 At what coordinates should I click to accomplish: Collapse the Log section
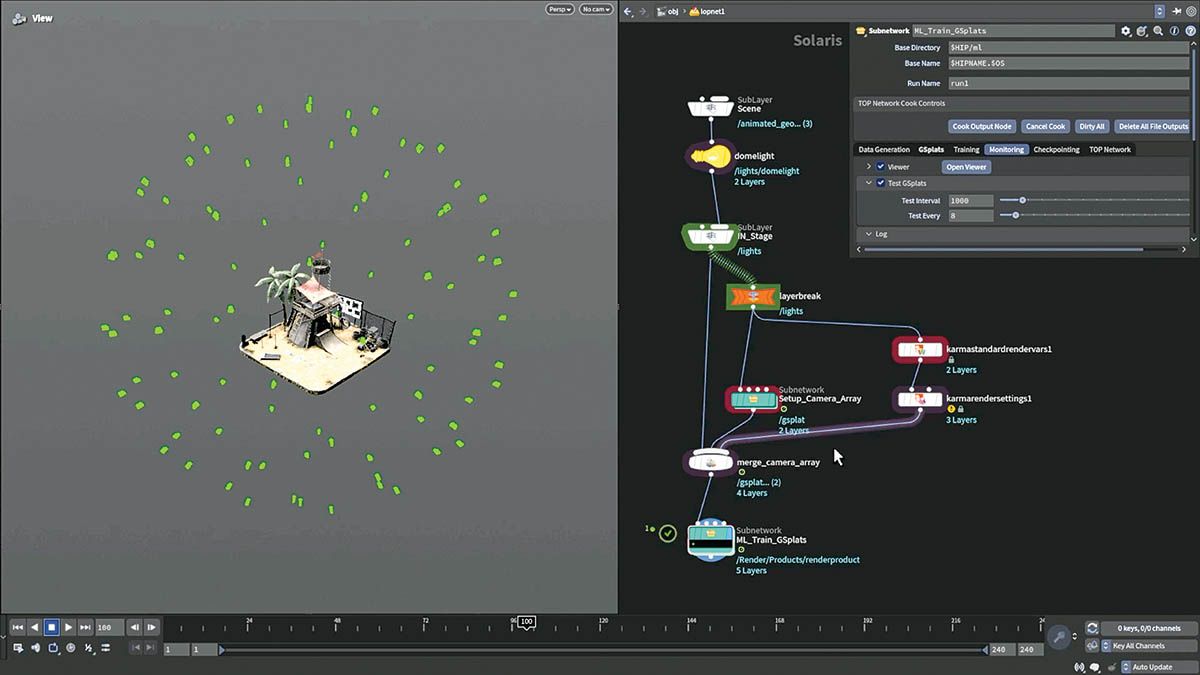click(x=868, y=234)
